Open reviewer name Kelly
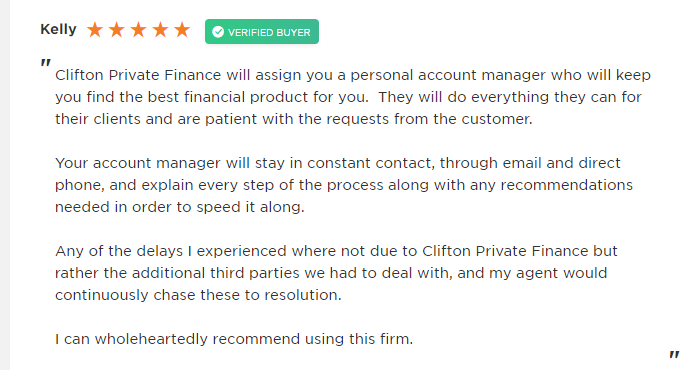This screenshot has height=370, width=692. tap(58, 30)
